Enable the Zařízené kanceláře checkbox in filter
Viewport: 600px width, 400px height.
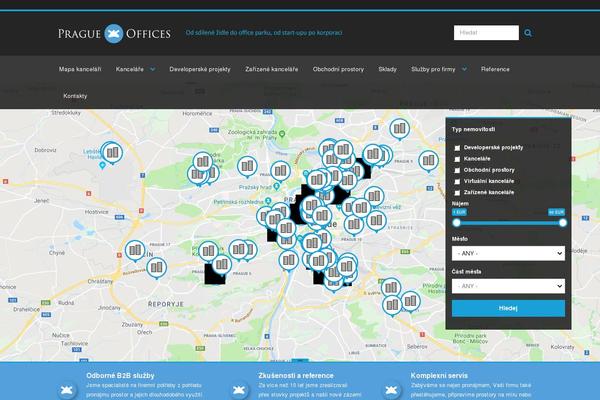pyautogui.click(x=457, y=193)
